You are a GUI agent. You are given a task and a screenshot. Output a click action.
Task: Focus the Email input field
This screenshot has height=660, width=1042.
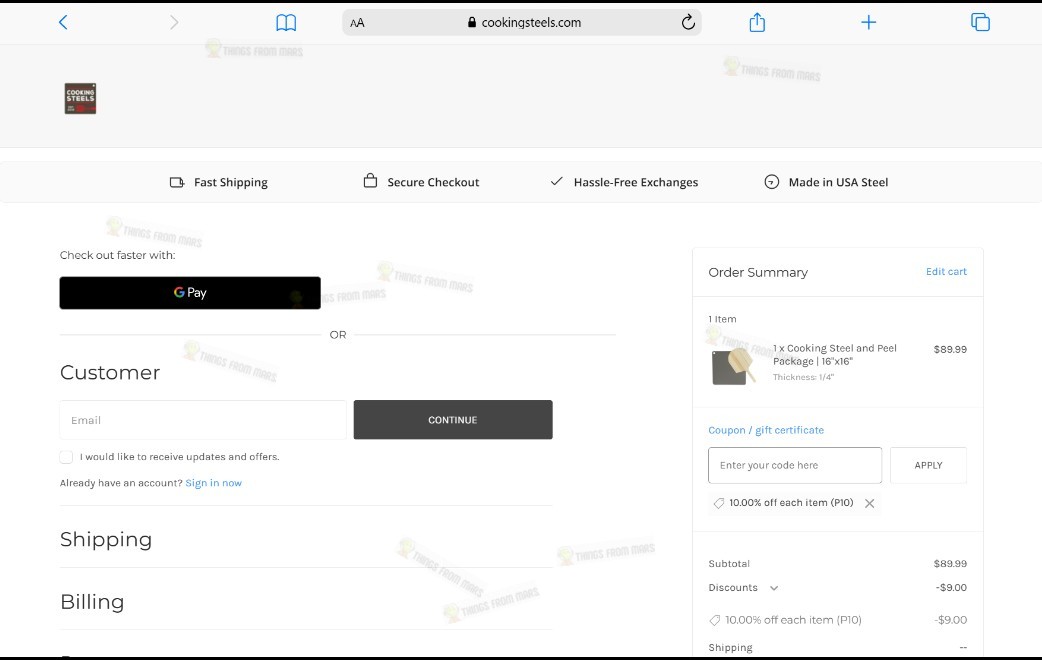pos(203,420)
